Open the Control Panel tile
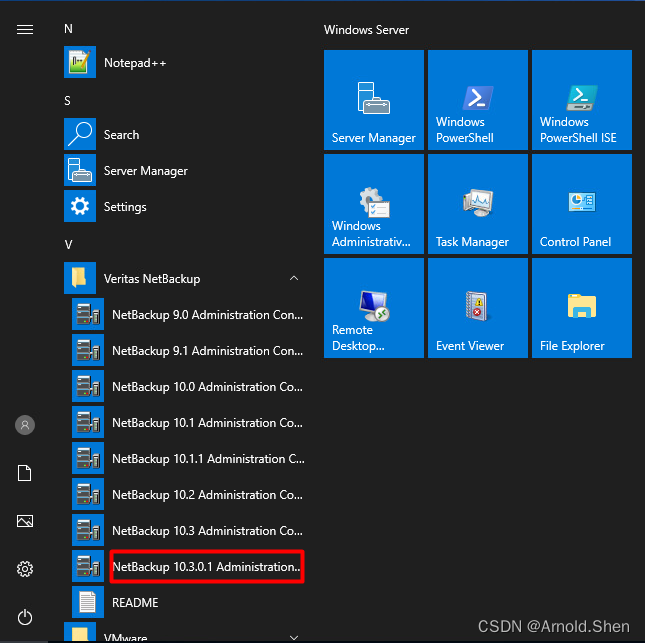645x643 pixels. 582,204
